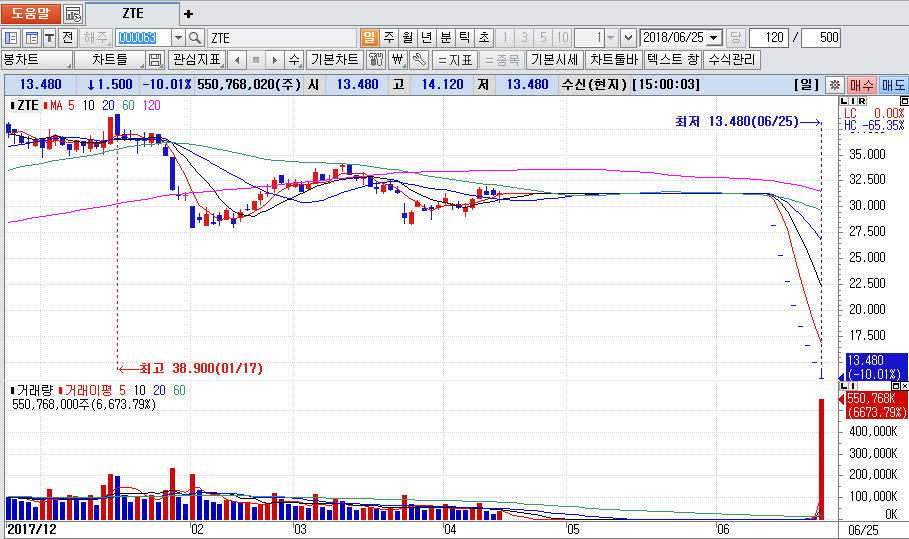909x539 pixels.
Task: Click the tools icon beside 기본차트
Action: [x=376, y=60]
